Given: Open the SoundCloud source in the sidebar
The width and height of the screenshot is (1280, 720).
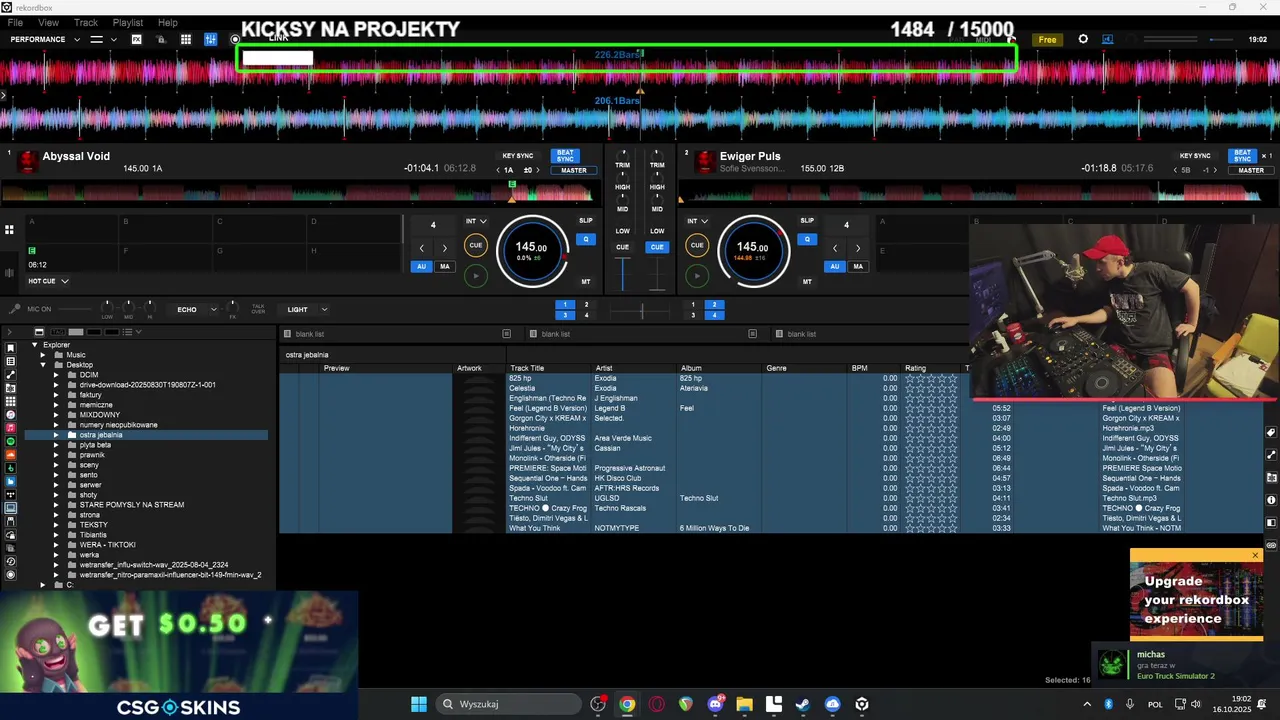Looking at the screenshot, I should click(x=11, y=454).
